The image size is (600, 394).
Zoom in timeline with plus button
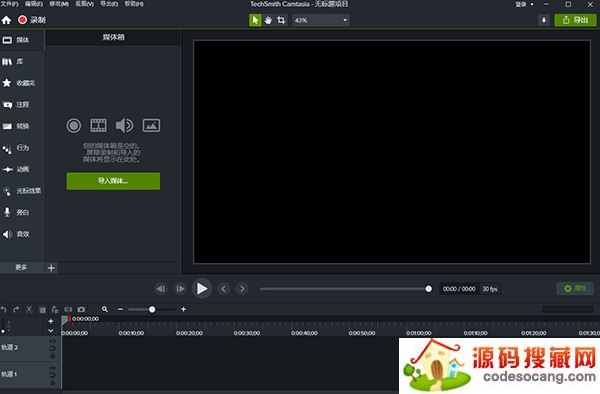(x=183, y=309)
